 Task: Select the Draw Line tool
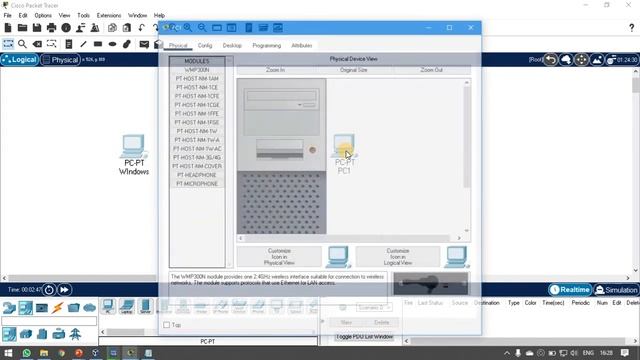pos(83,44)
